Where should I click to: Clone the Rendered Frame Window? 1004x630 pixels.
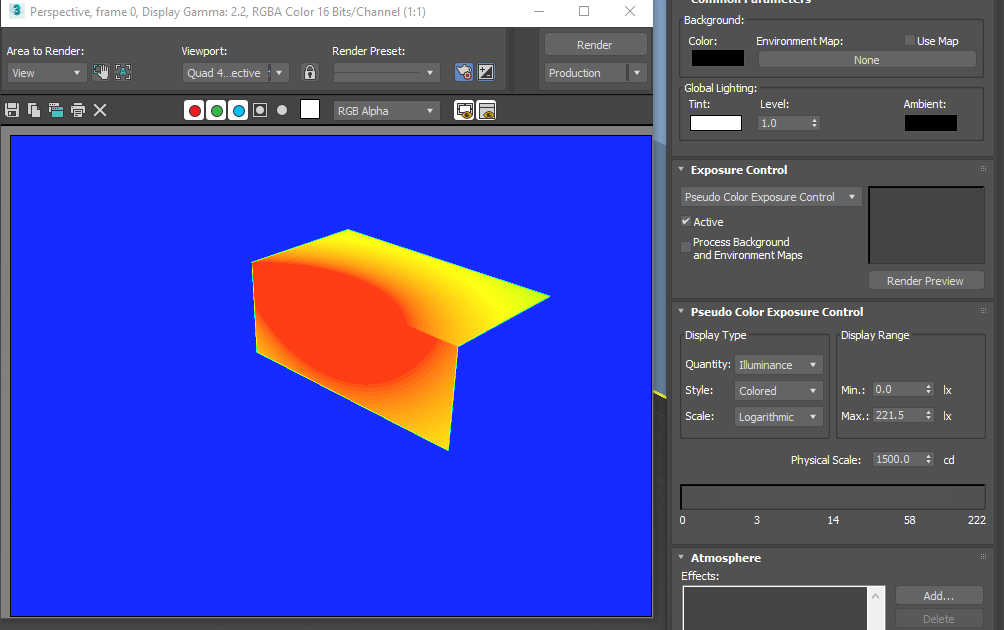[x=55, y=110]
